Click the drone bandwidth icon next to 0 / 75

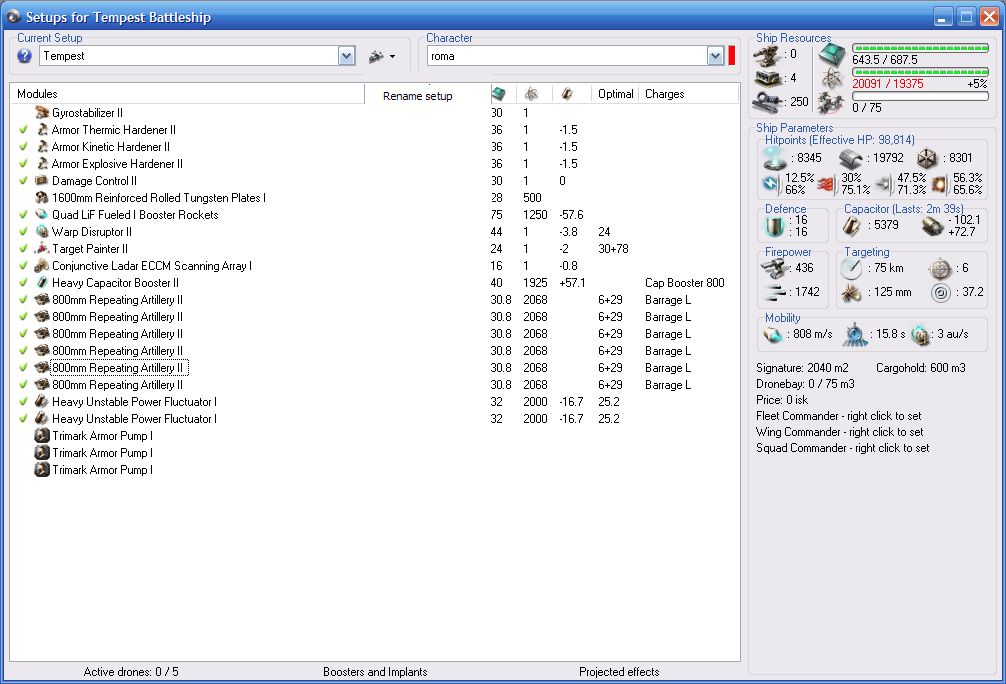832,103
